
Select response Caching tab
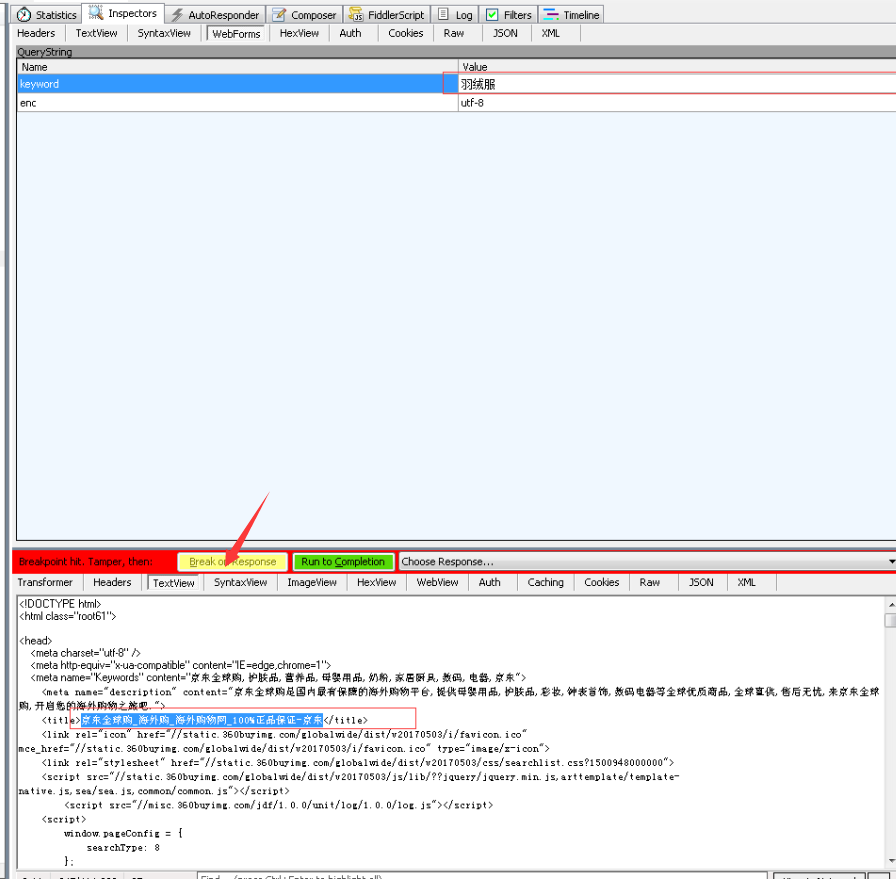(545, 582)
